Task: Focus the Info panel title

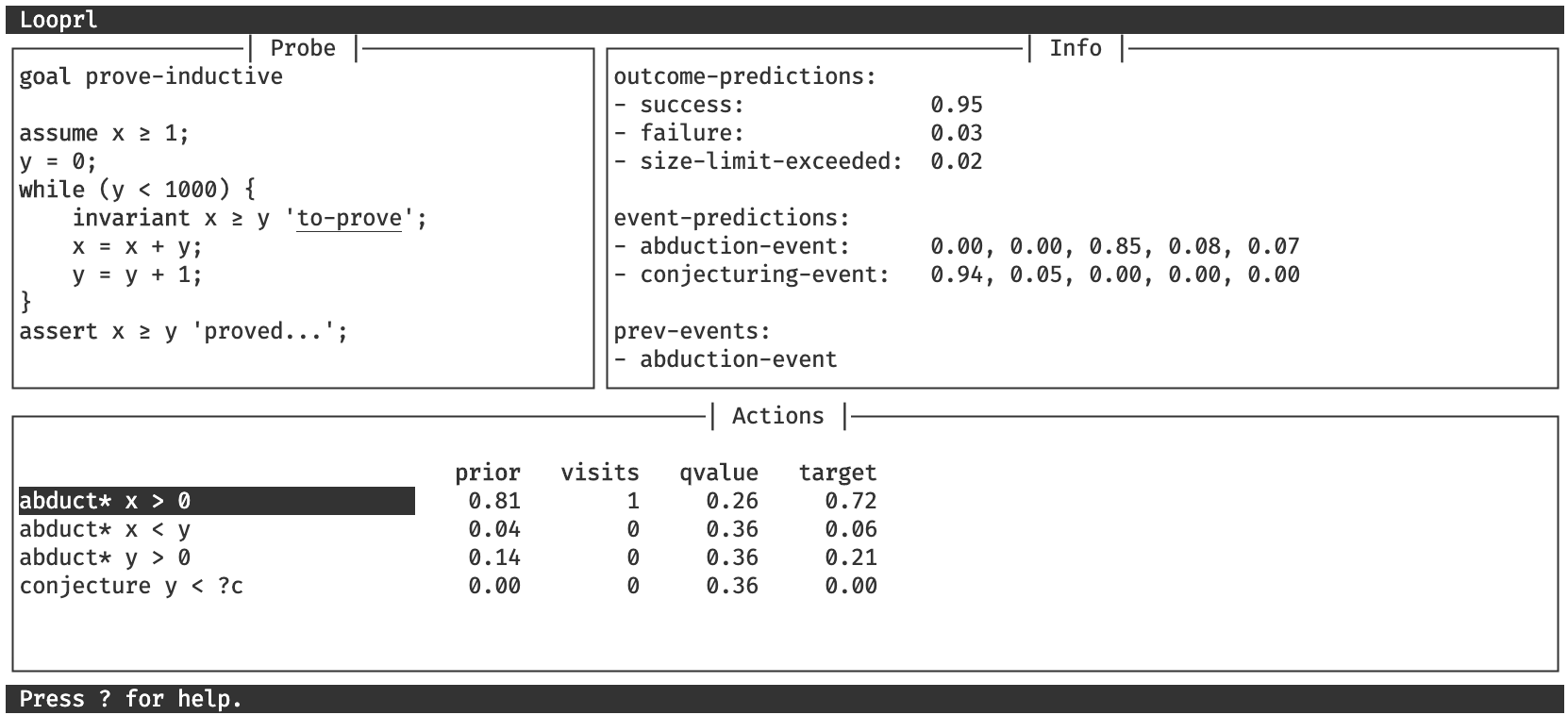Action: (x=1076, y=48)
